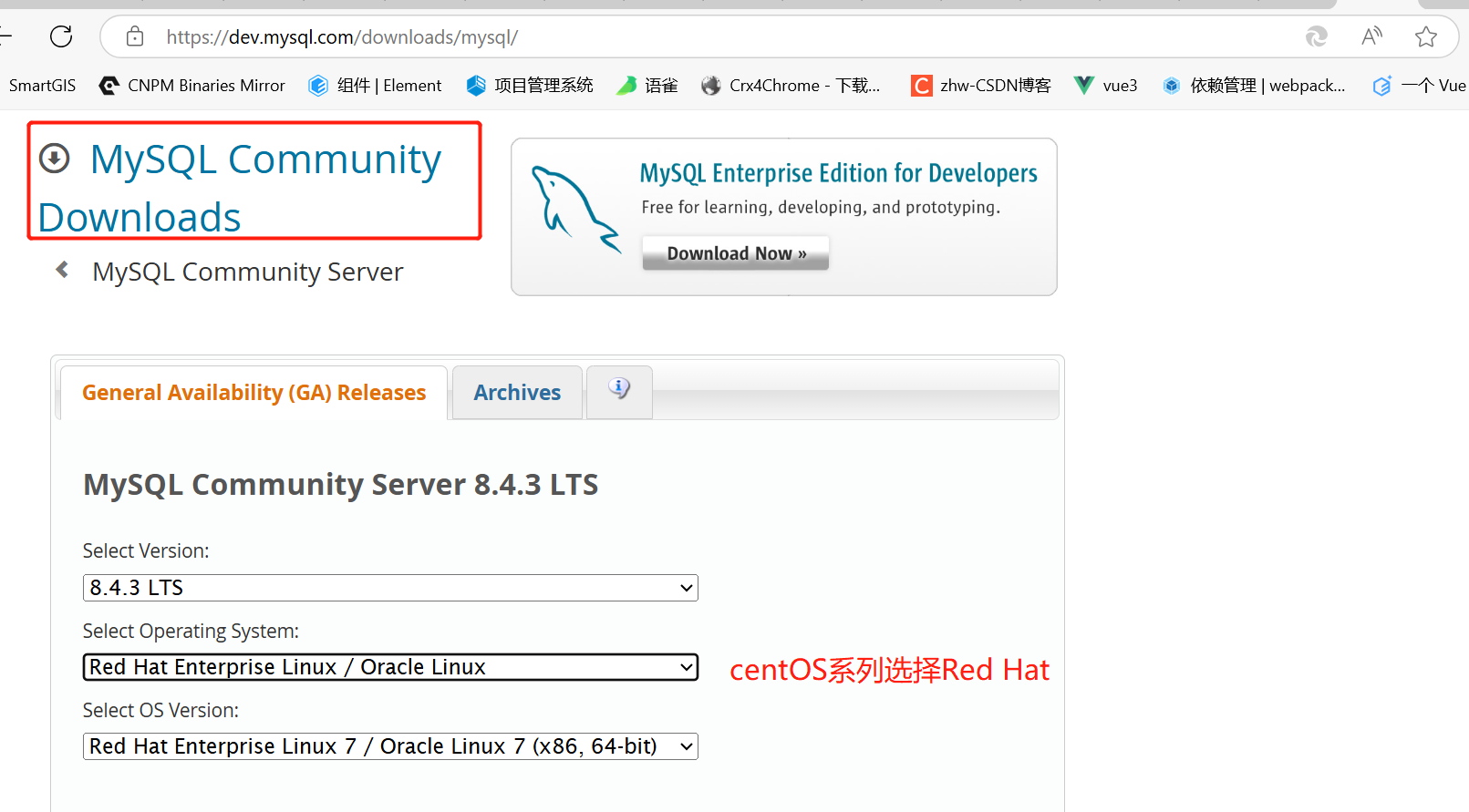
Task: Open the Select Operating System dropdown
Action: 390,667
